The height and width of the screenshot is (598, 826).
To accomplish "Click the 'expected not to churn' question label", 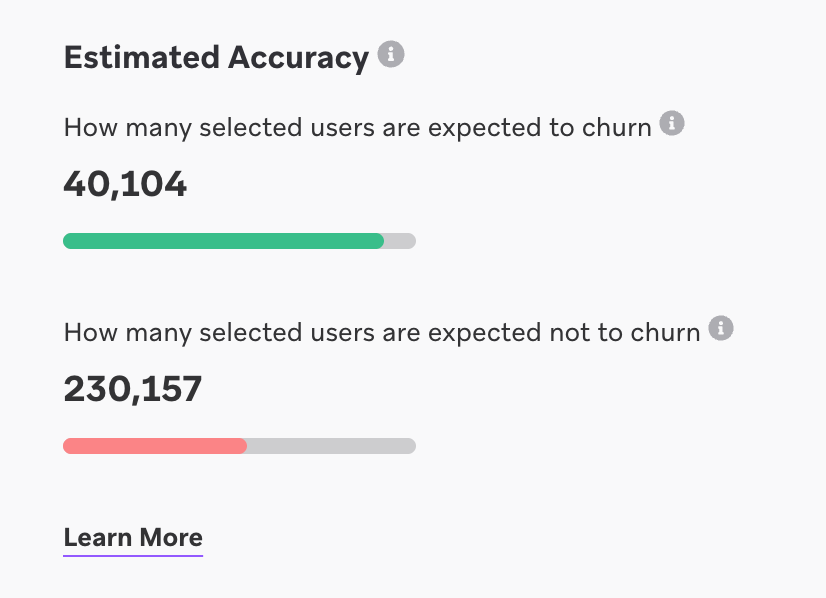I will [382, 333].
